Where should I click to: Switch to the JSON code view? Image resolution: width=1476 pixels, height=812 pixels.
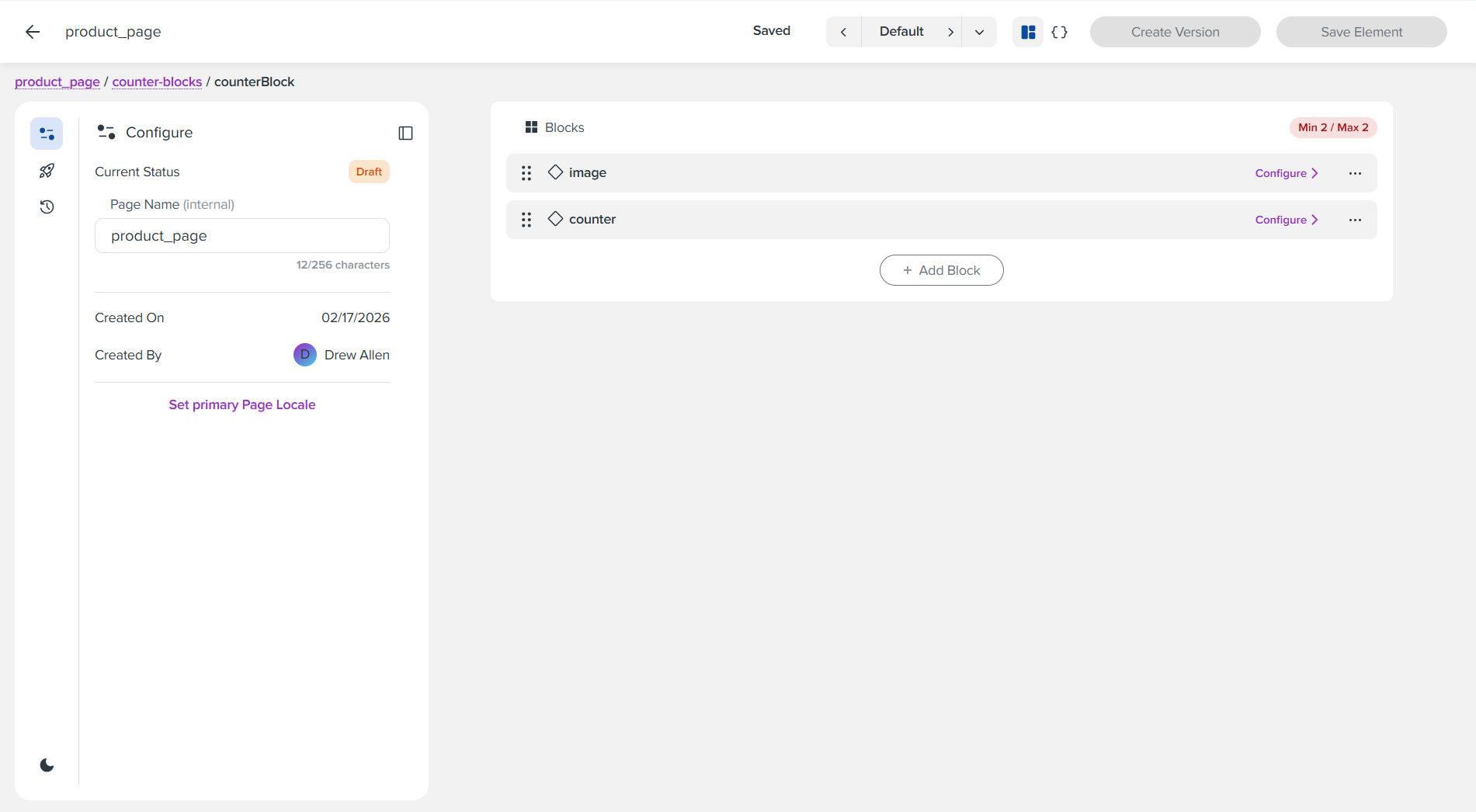point(1059,32)
